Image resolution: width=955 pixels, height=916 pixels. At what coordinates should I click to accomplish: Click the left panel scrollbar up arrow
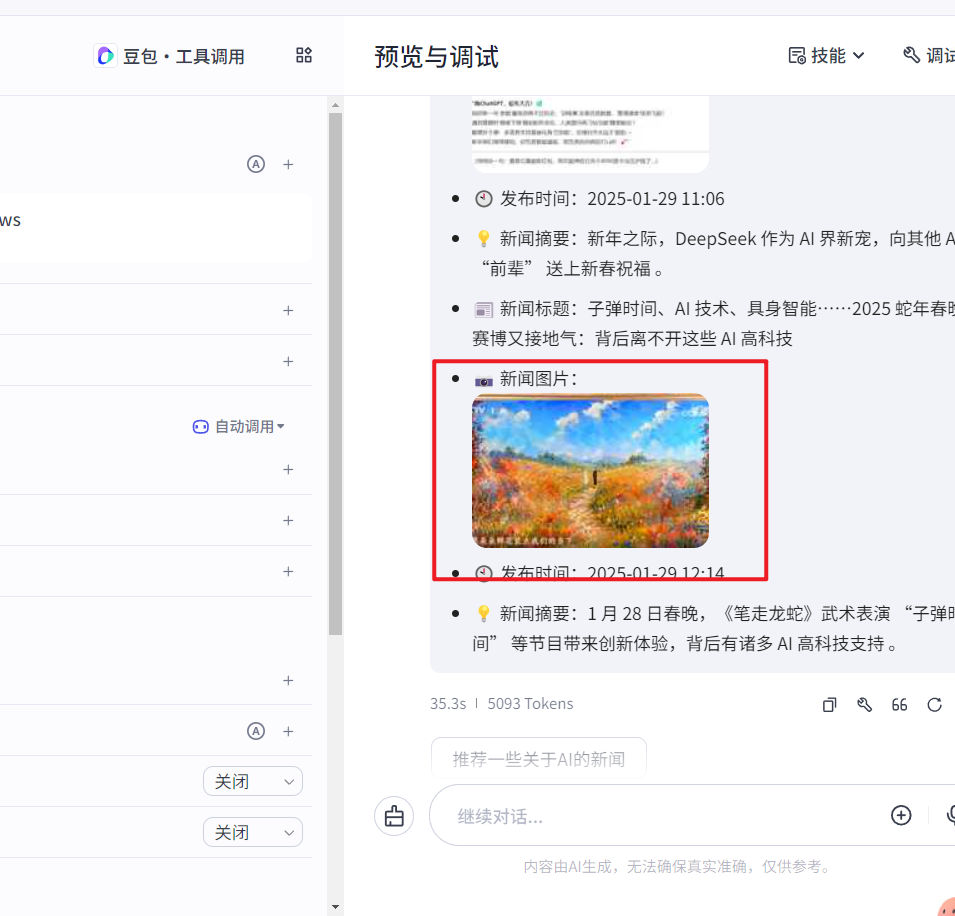(336, 105)
